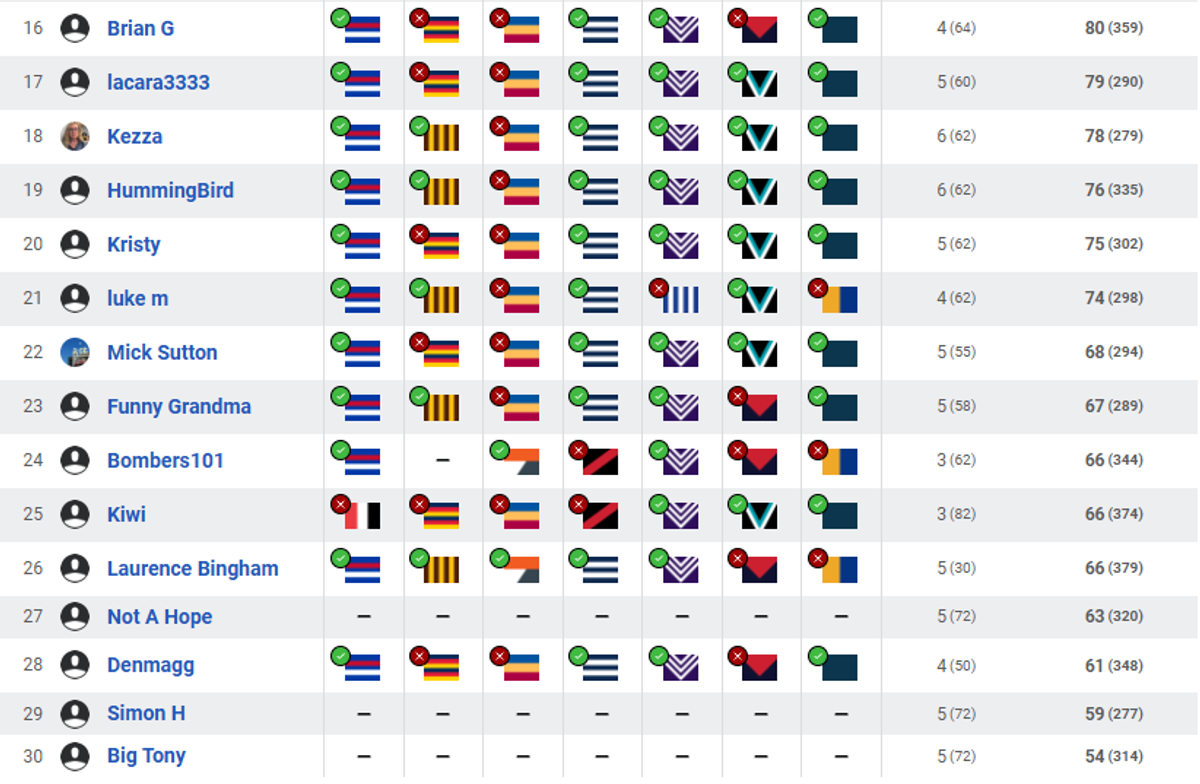The height and width of the screenshot is (784, 1200).
Task: Click Denmagg's red, yellow and navy striped flag
Action: coord(442,666)
